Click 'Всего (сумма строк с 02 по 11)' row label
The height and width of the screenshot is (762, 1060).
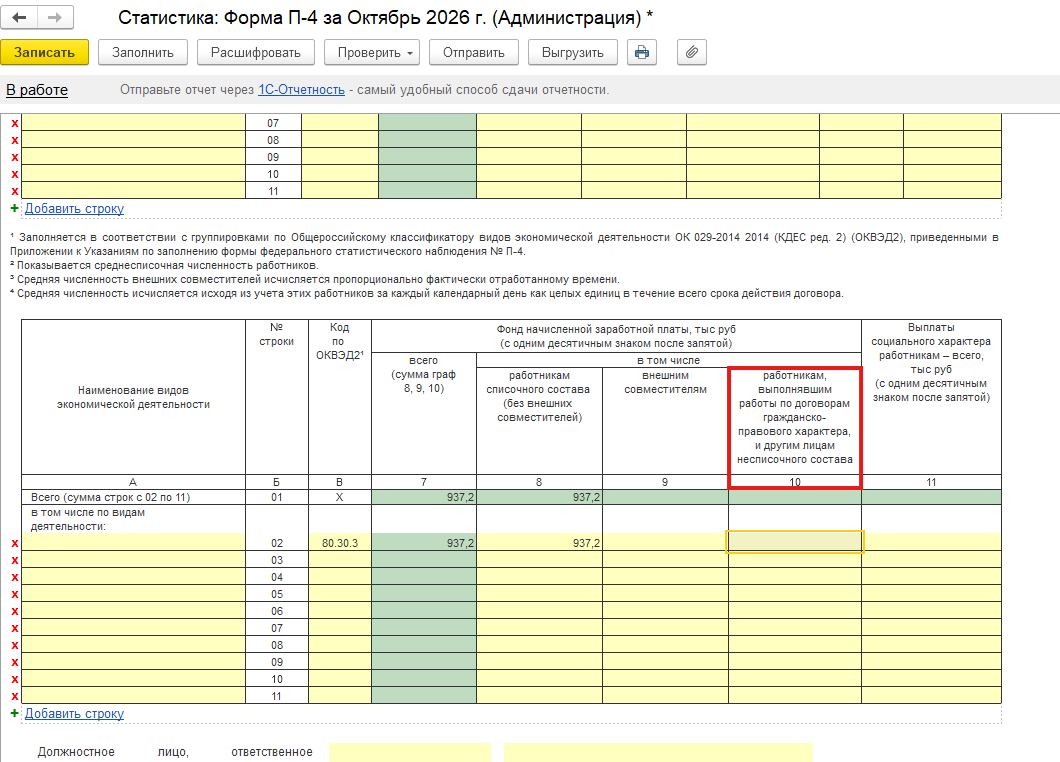[110, 497]
